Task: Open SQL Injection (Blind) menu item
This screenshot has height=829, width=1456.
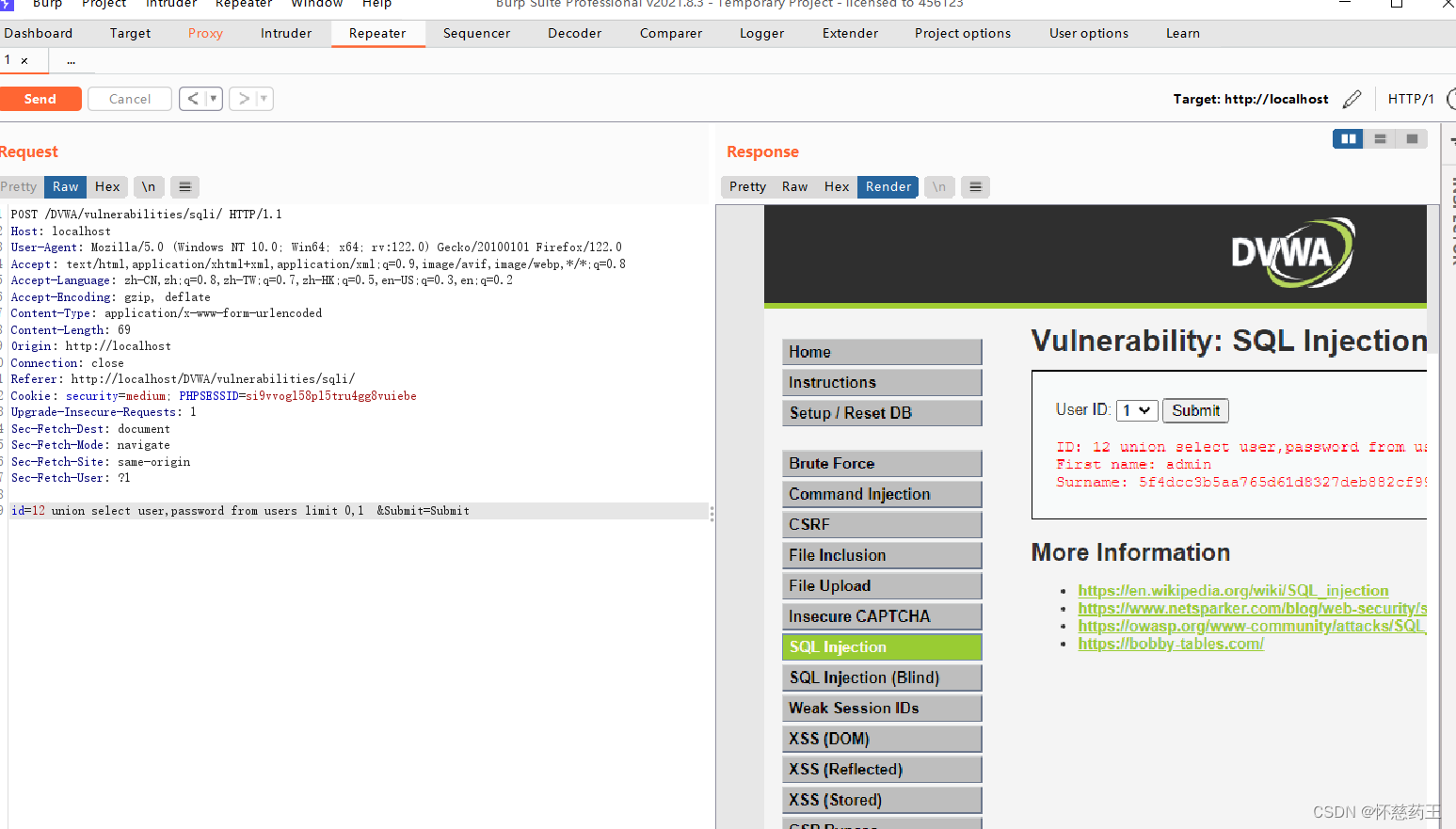Action: click(x=882, y=678)
